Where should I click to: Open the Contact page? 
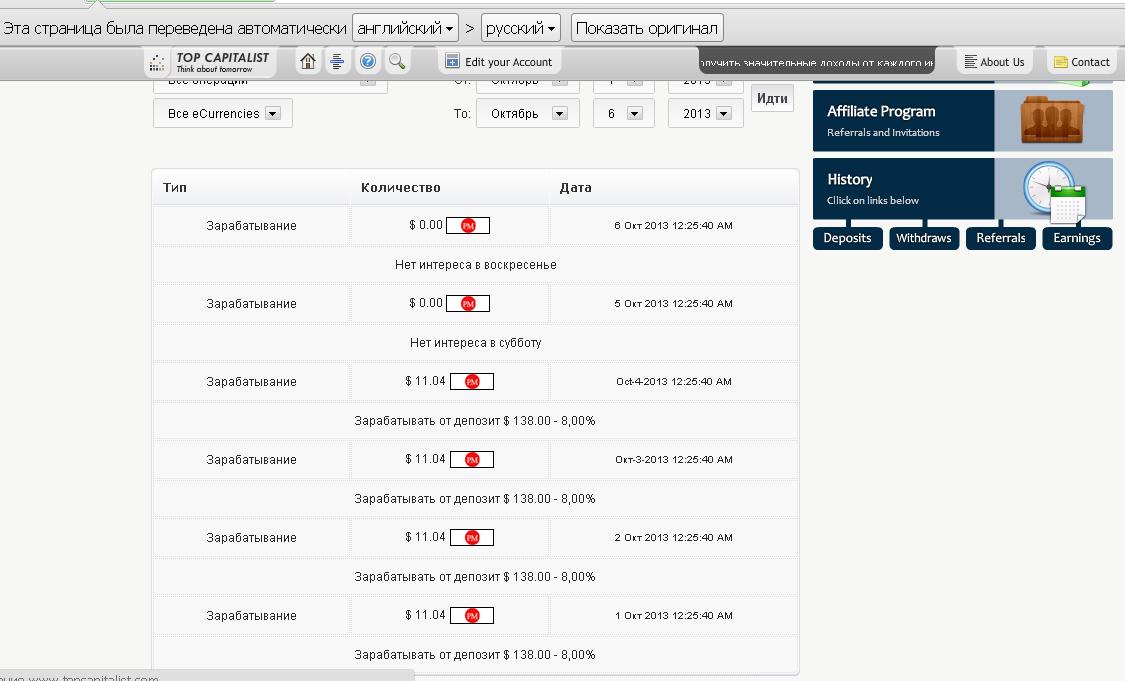[x=1081, y=62]
